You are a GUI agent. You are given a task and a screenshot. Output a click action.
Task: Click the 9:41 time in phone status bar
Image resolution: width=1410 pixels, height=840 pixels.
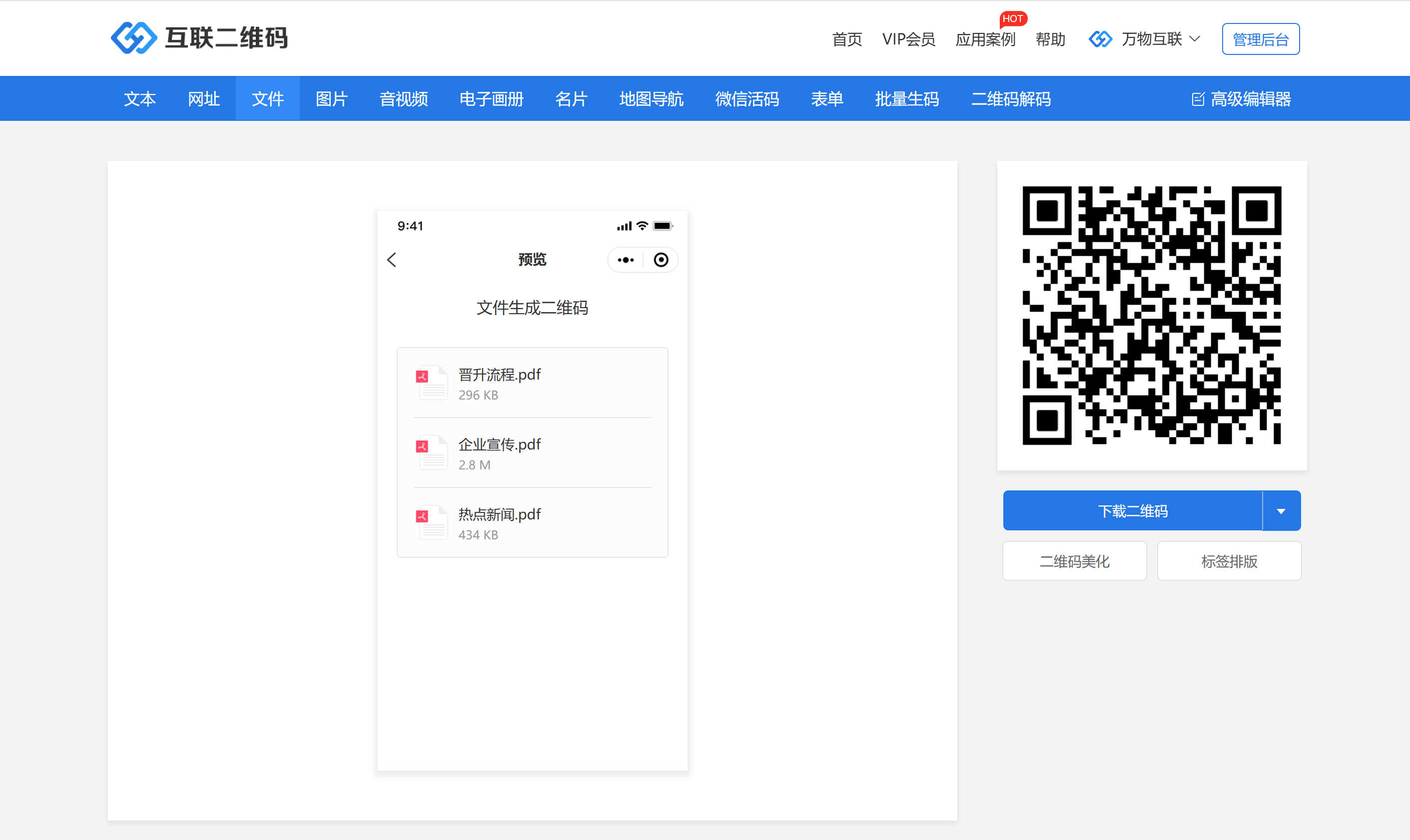(411, 226)
